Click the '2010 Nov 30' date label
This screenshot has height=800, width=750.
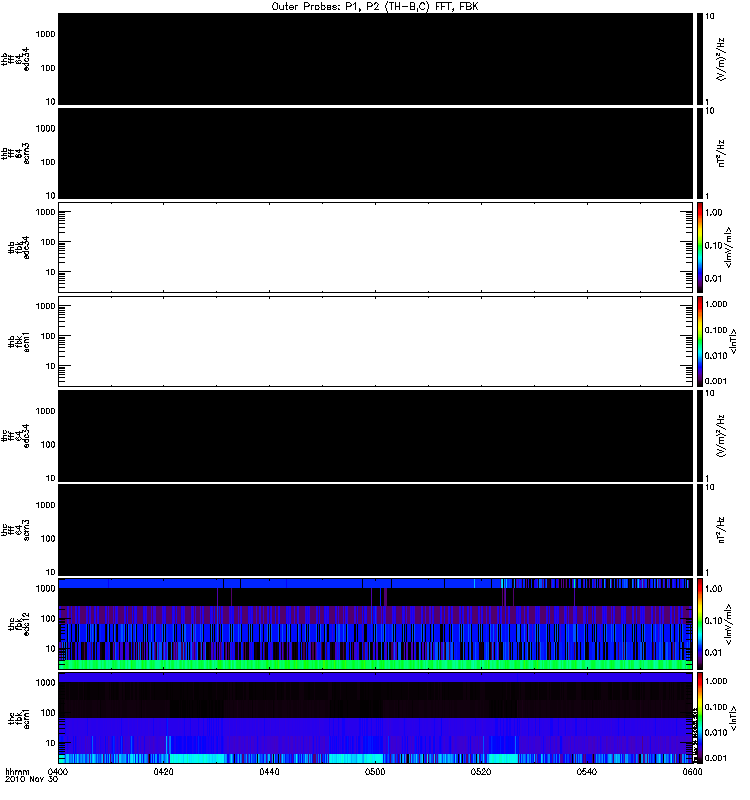click(x=31, y=779)
